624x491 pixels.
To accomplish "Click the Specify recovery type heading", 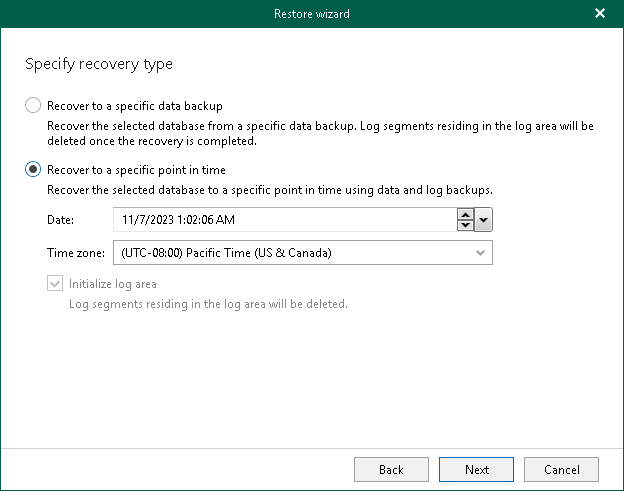I will [98, 64].
